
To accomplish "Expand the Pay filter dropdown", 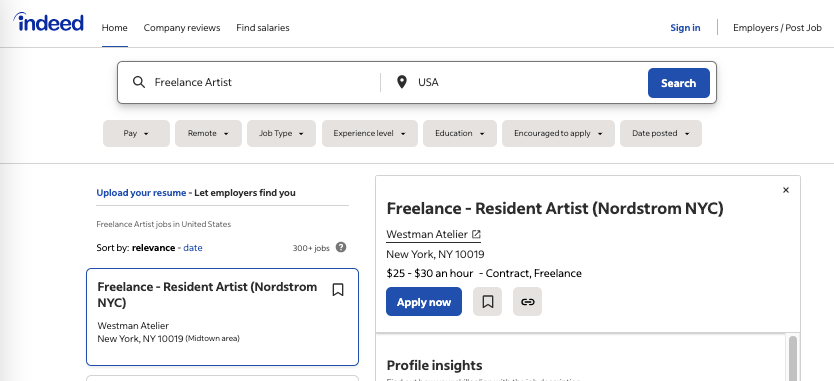I will point(136,134).
